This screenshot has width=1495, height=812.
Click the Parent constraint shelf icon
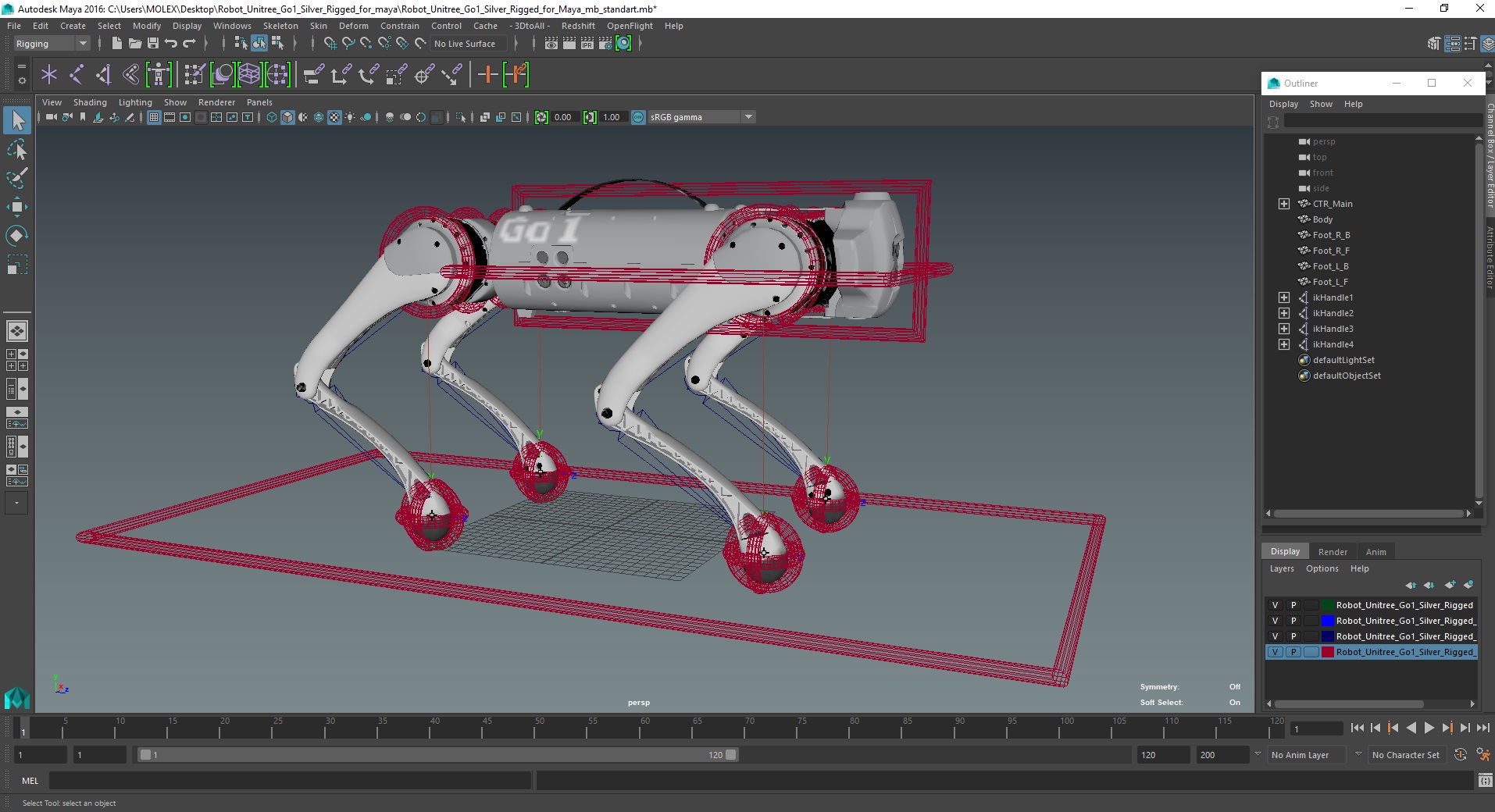[x=314, y=75]
